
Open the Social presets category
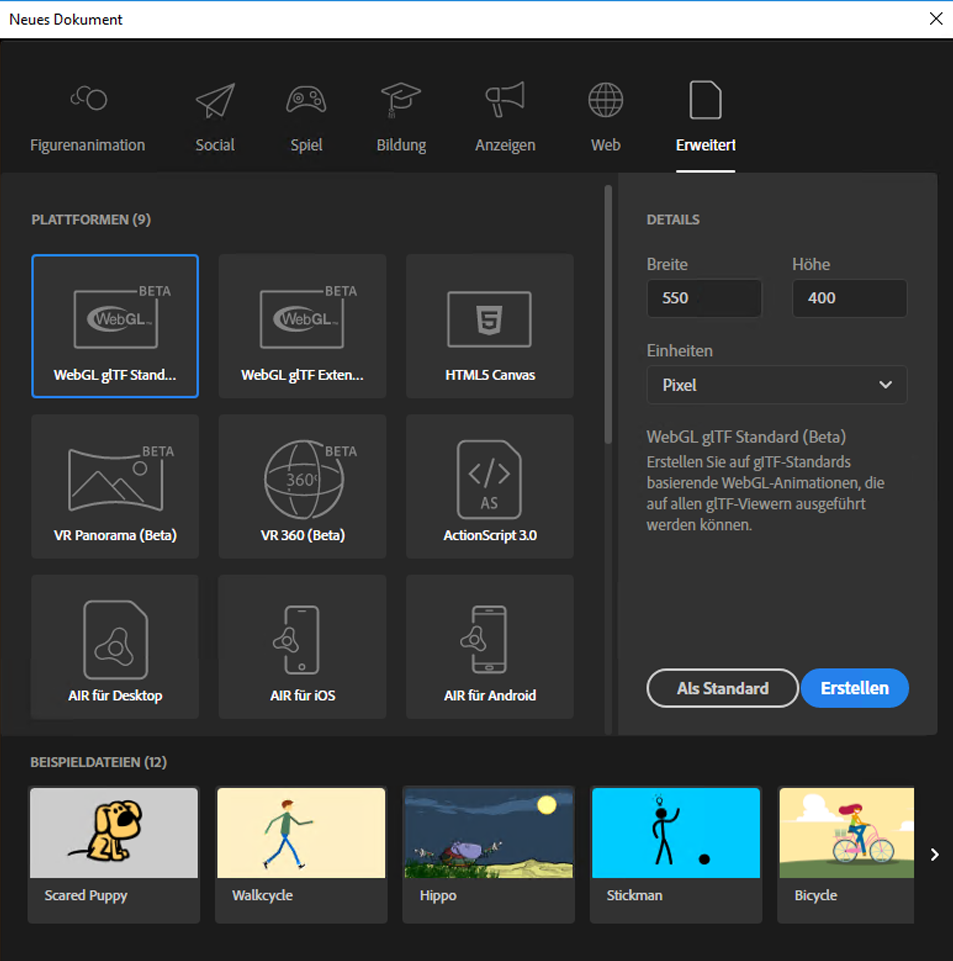pyautogui.click(x=214, y=117)
